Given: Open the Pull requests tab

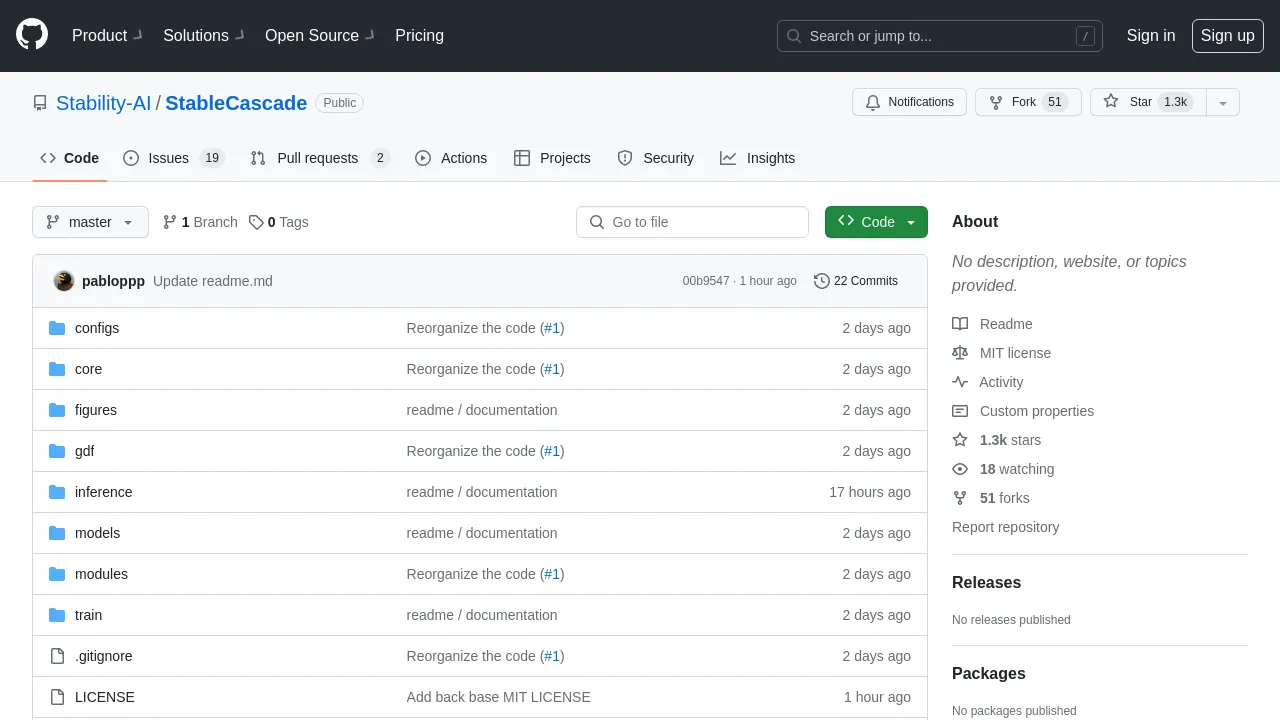Looking at the screenshot, I should [x=318, y=158].
